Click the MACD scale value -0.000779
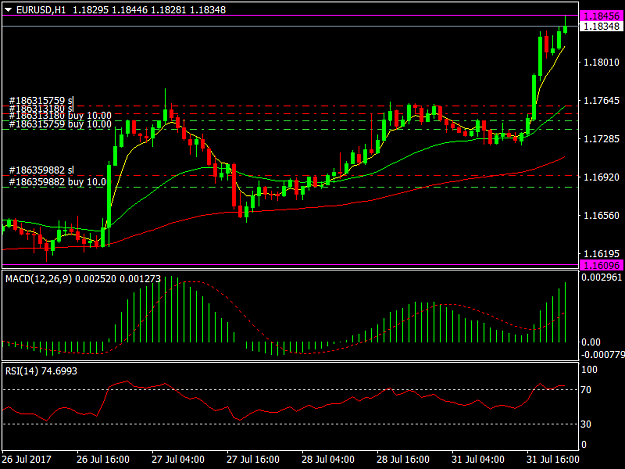The height and width of the screenshot is (469, 625). [x=603, y=354]
